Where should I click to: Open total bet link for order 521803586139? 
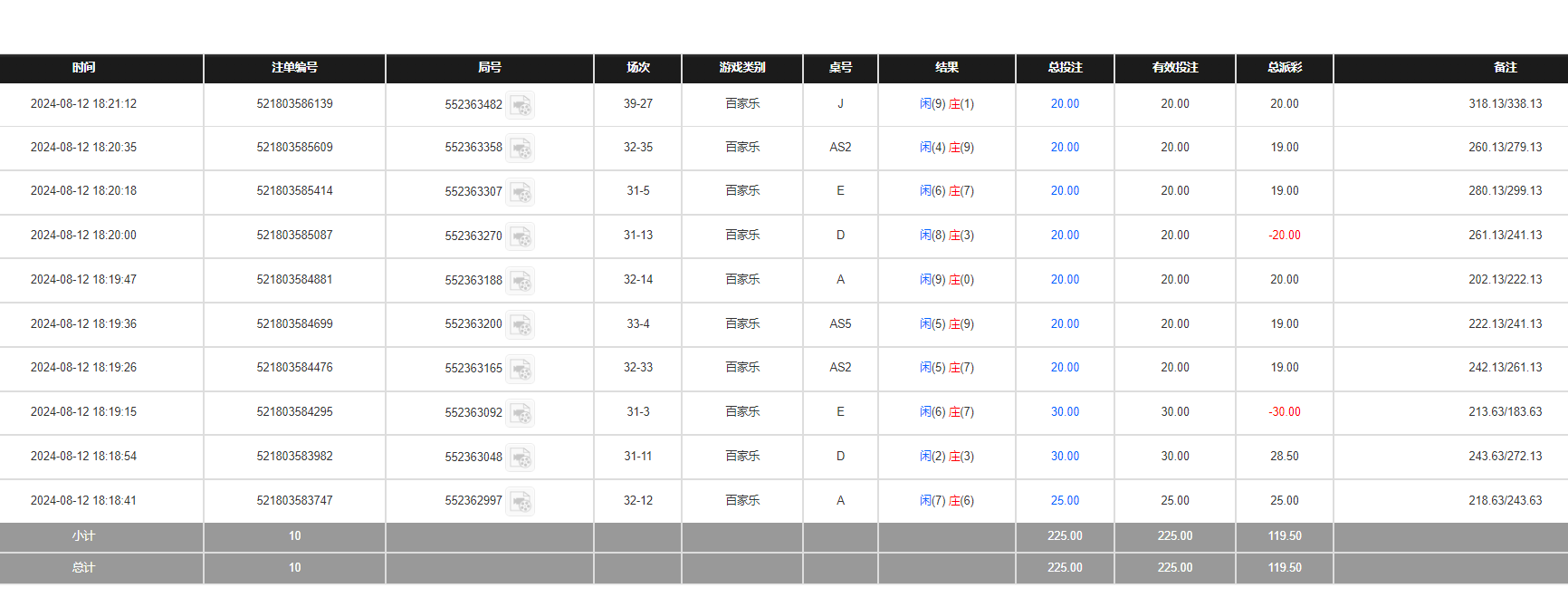point(1065,104)
